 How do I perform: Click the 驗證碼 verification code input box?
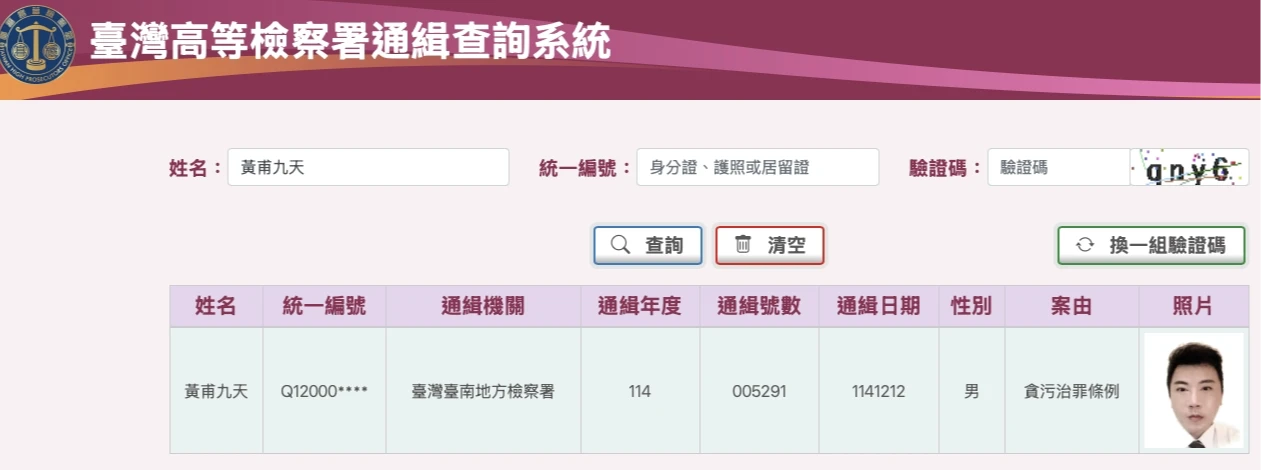(x=1058, y=168)
